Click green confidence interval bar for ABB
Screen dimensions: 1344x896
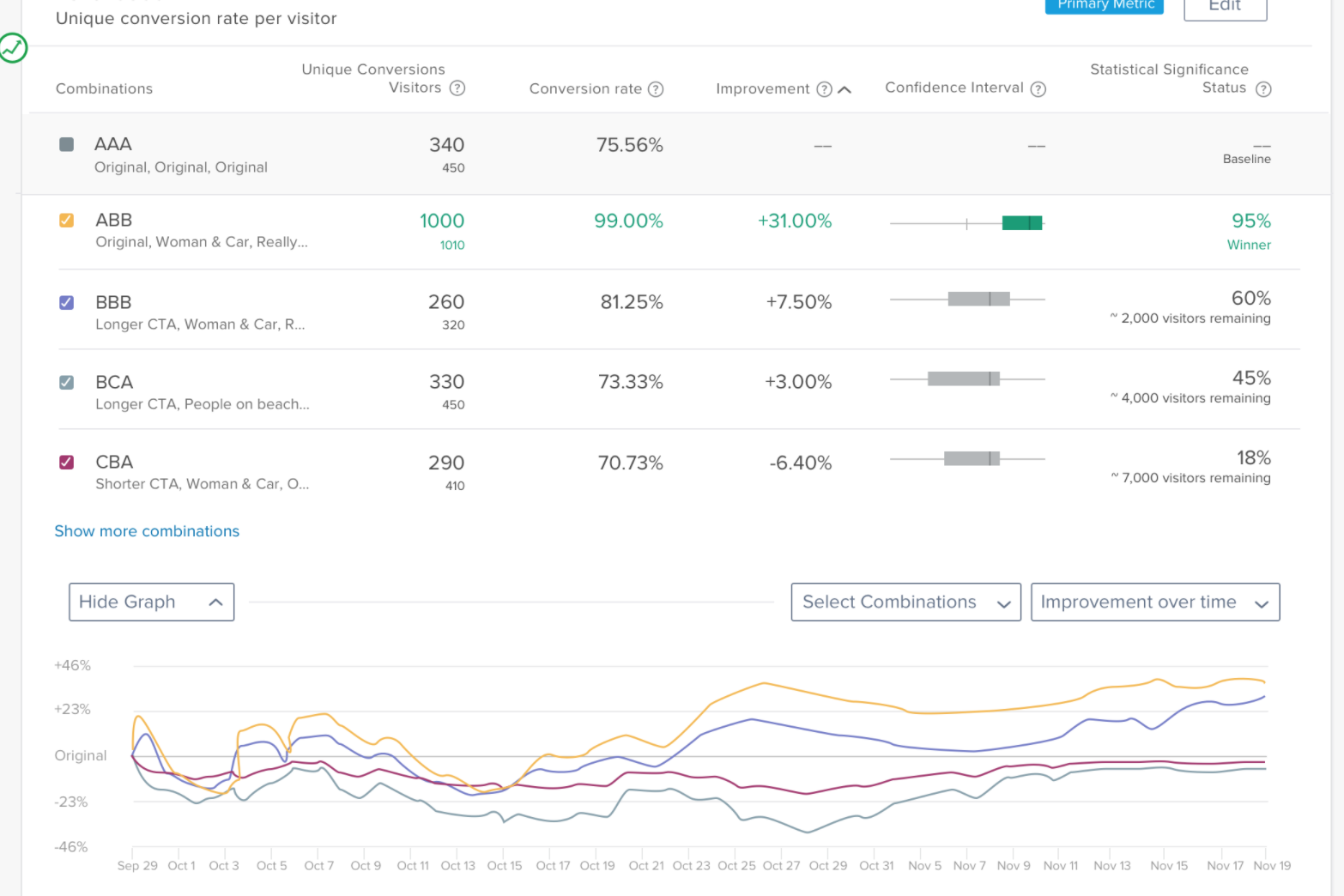pyautogui.click(x=1021, y=223)
